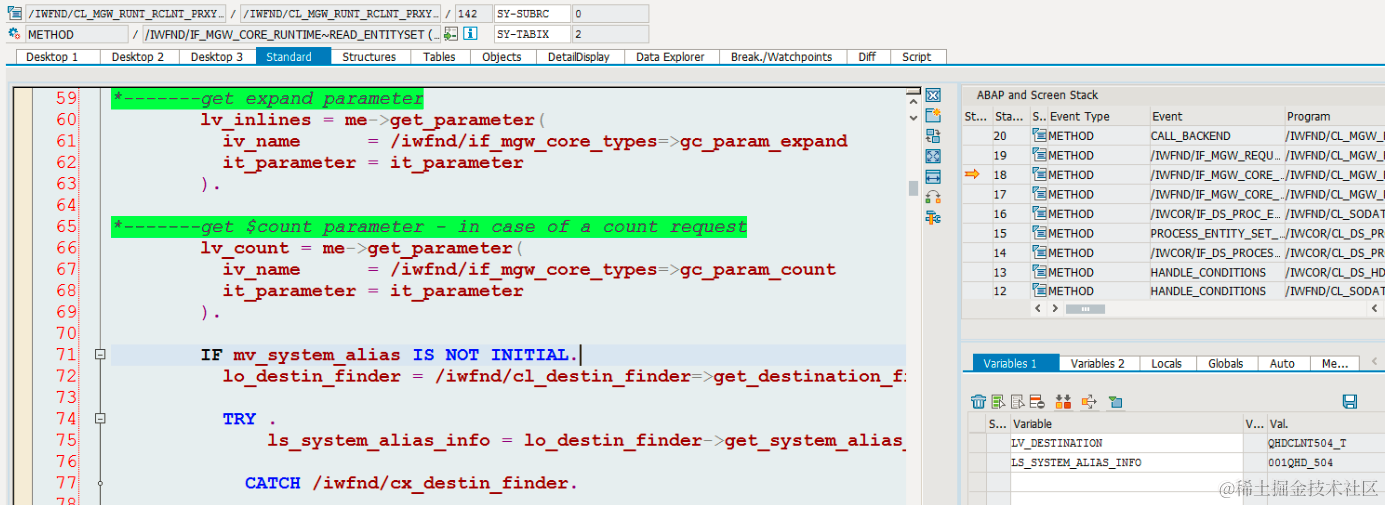Click the METHOD icon in stack row 15
The image size is (1385, 505).
coord(1039,233)
